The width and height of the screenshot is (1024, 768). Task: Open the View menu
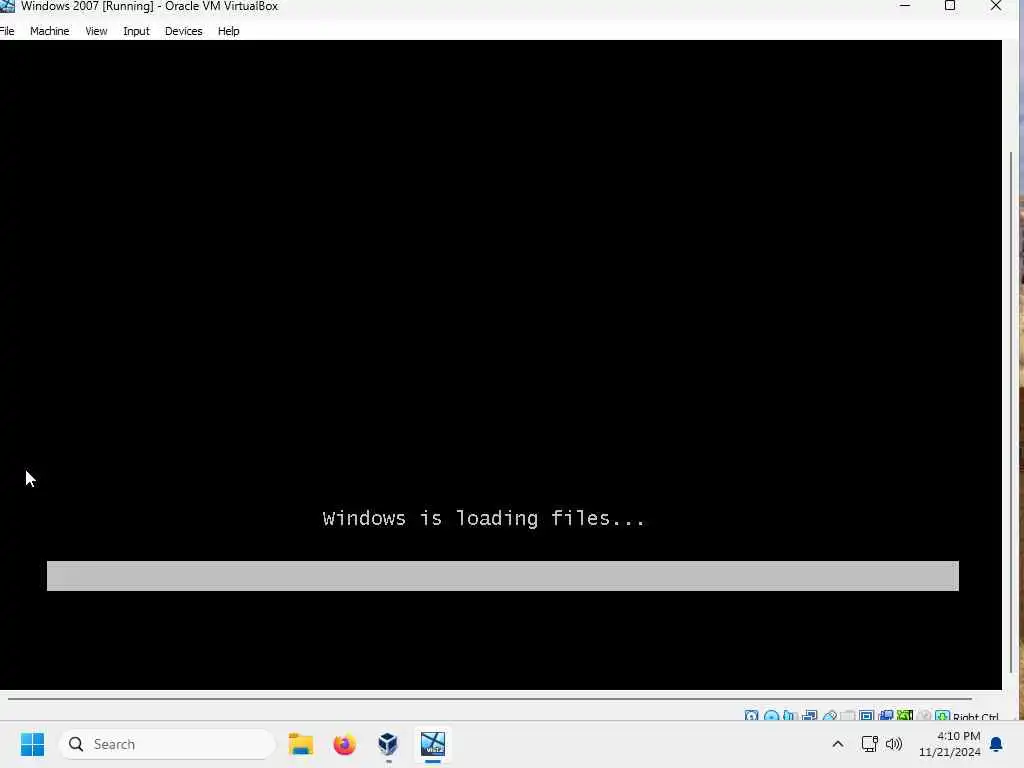pos(96,31)
